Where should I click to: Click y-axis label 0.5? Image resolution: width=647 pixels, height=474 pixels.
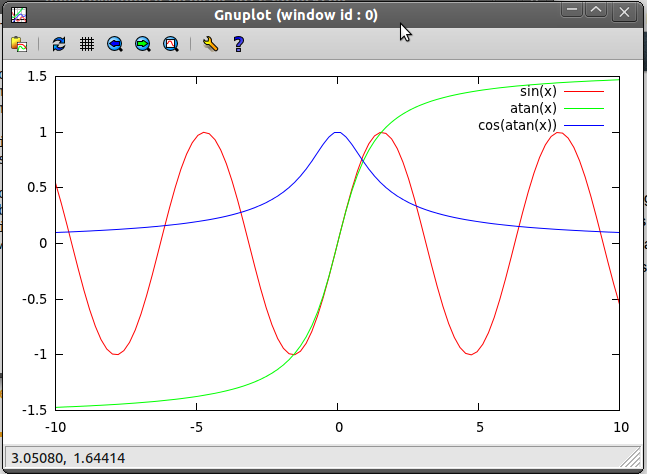(37, 187)
